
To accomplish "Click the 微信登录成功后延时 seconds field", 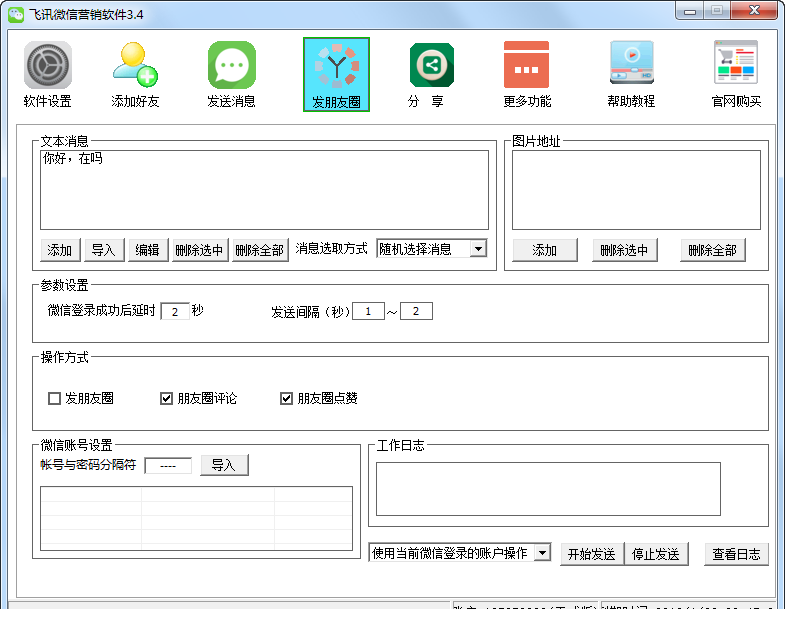I will coord(175,311).
